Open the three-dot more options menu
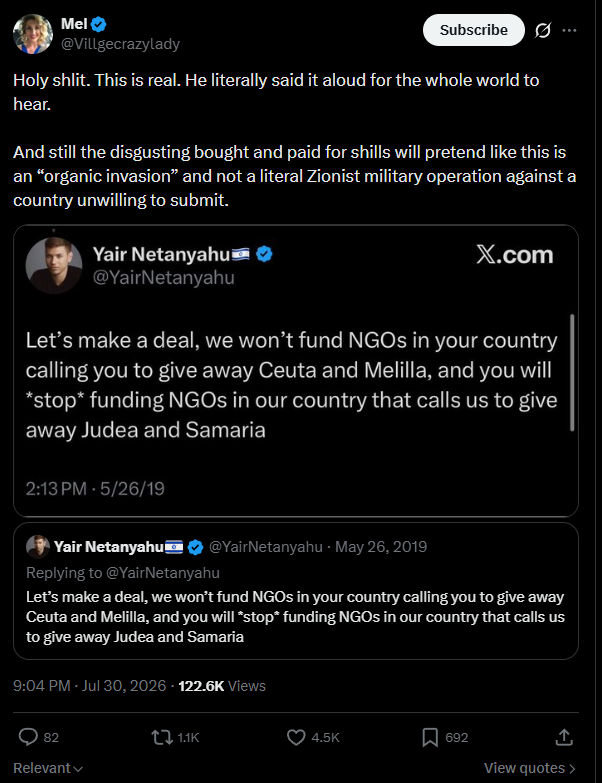This screenshot has height=783, width=602. [569, 30]
